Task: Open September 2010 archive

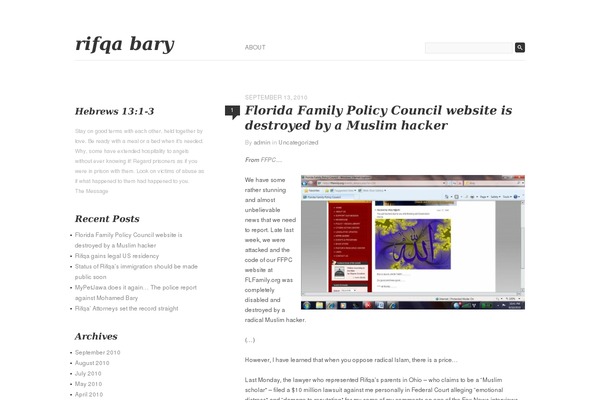Action: pos(98,352)
